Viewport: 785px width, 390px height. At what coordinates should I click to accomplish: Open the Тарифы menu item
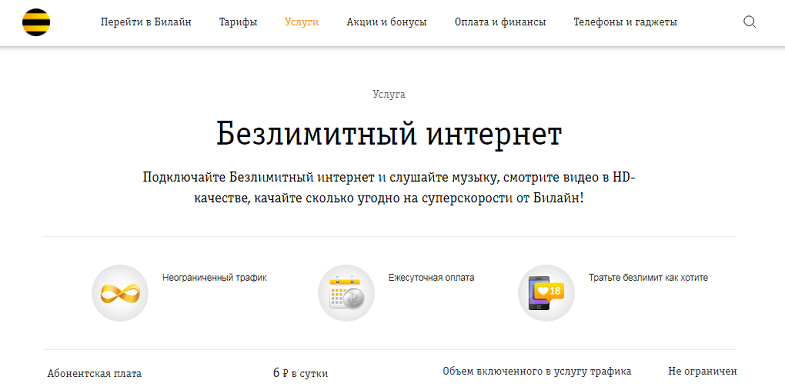238,22
